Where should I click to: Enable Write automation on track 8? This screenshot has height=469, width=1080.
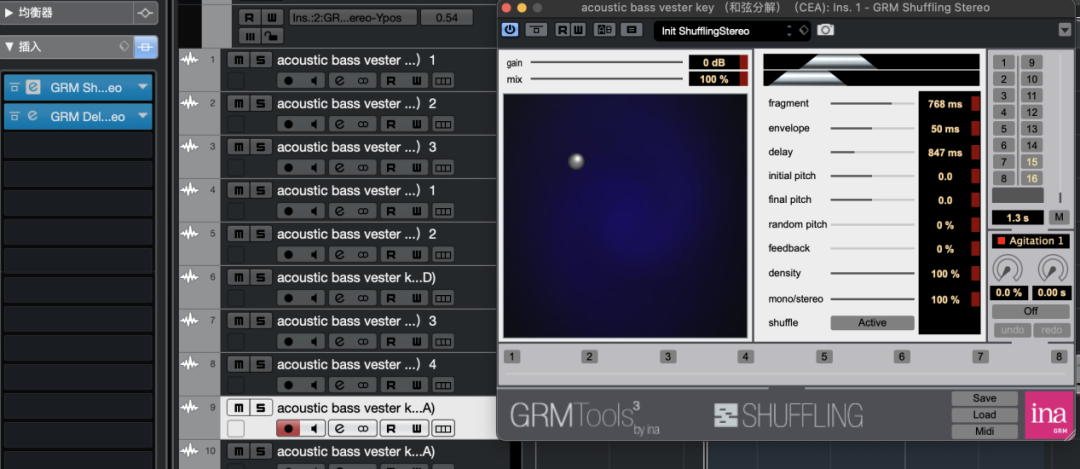tap(417, 384)
